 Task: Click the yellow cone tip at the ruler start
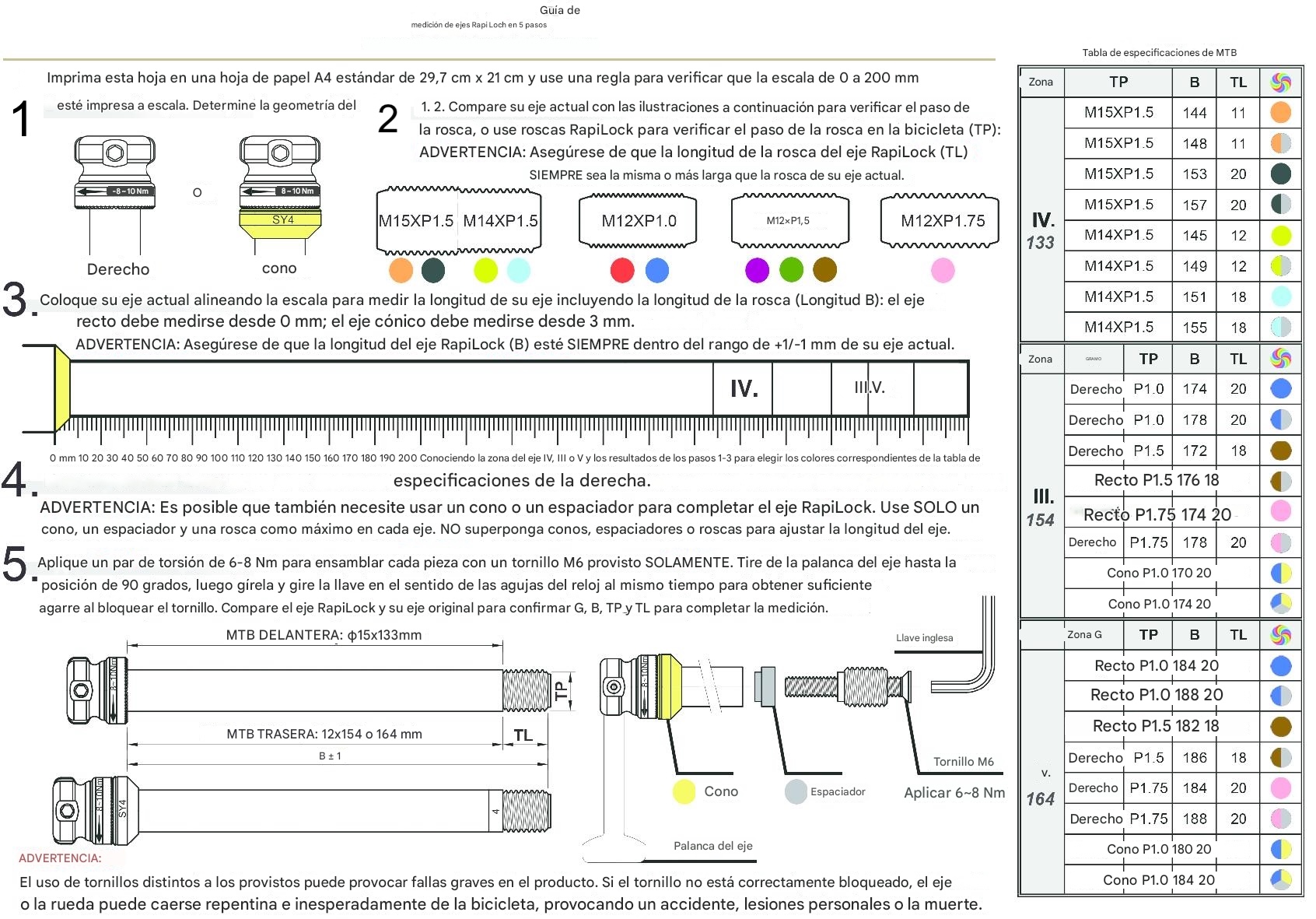click(x=61, y=388)
